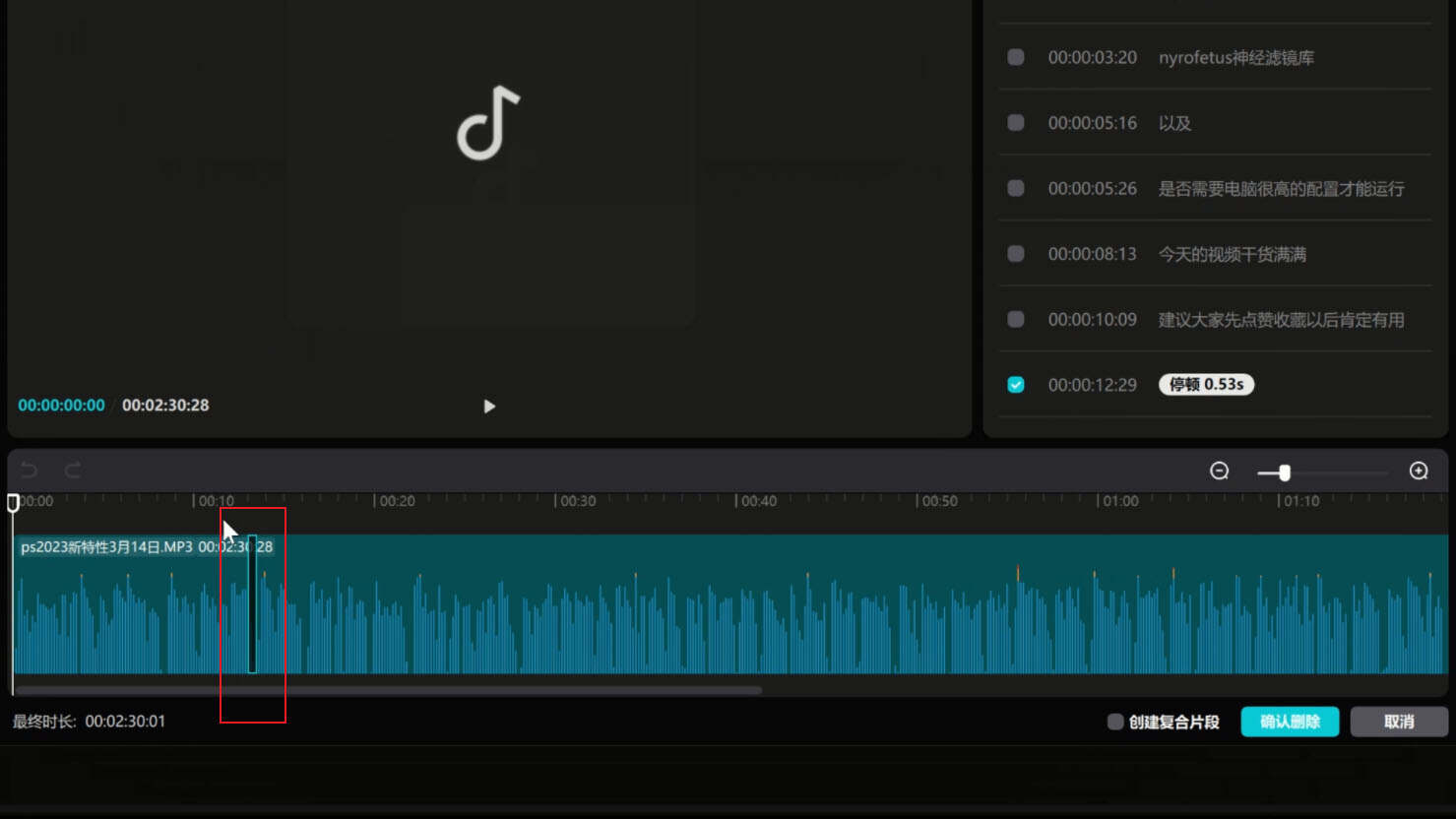This screenshot has width=1456, height=819.
Task: Check the 00:00:03:20 nyrofetus subtitle checkbox
Action: click(1016, 57)
